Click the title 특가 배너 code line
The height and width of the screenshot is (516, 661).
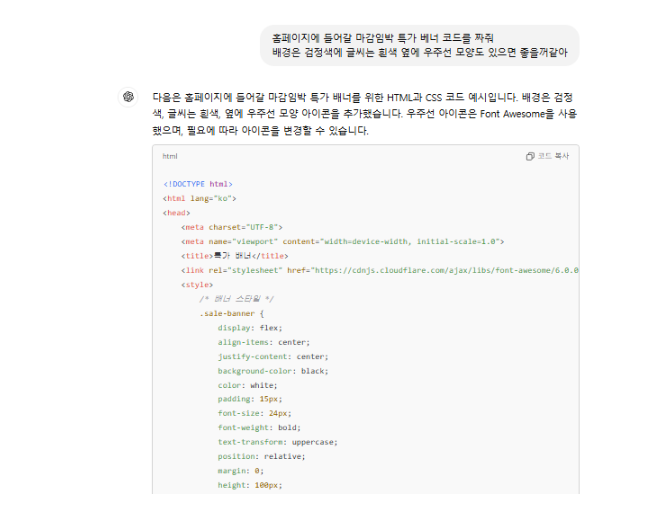tap(235, 256)
